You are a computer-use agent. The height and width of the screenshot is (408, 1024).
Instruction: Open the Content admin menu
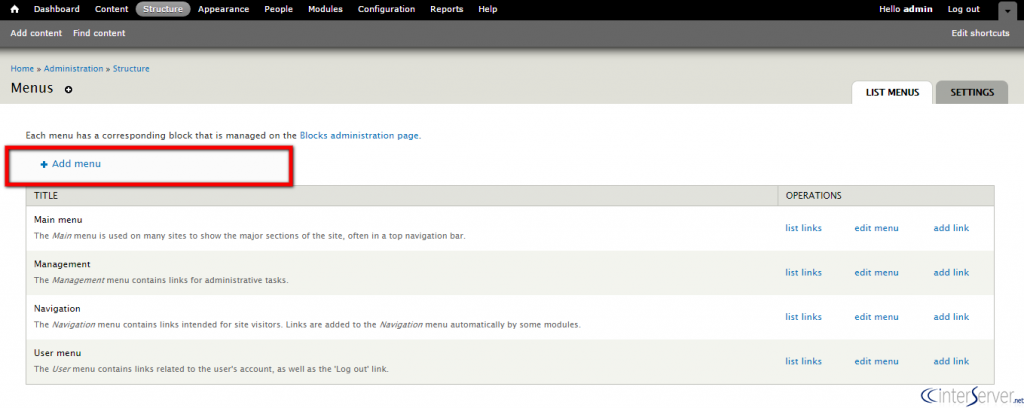[x=112, y=9]
